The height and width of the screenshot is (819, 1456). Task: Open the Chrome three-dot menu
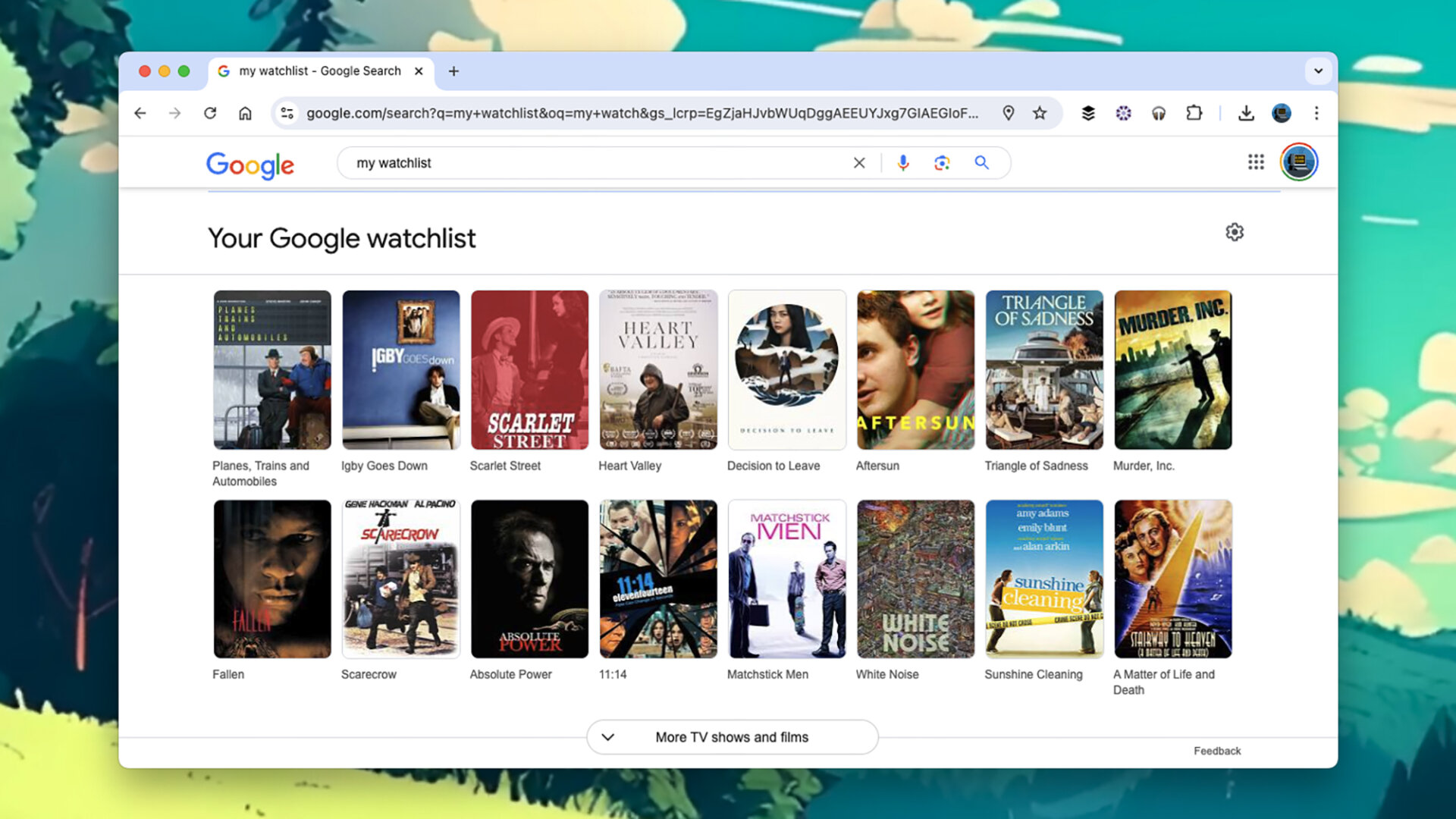coord(1316,112)
